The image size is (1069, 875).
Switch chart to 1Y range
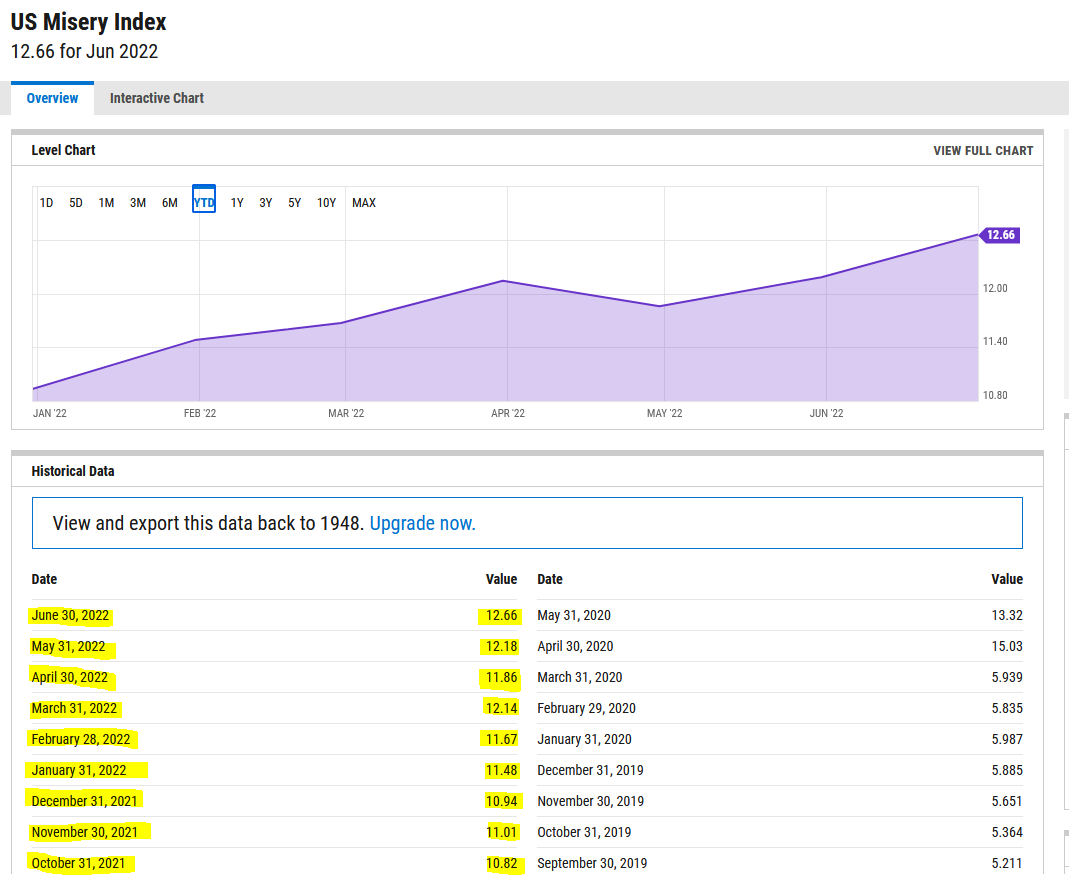point(237,203)
